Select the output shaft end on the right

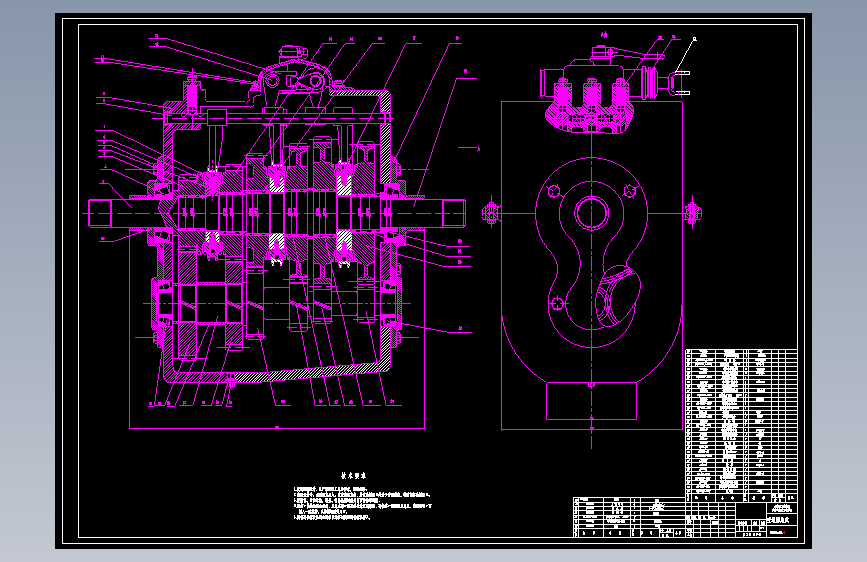(x=453, y=213)
